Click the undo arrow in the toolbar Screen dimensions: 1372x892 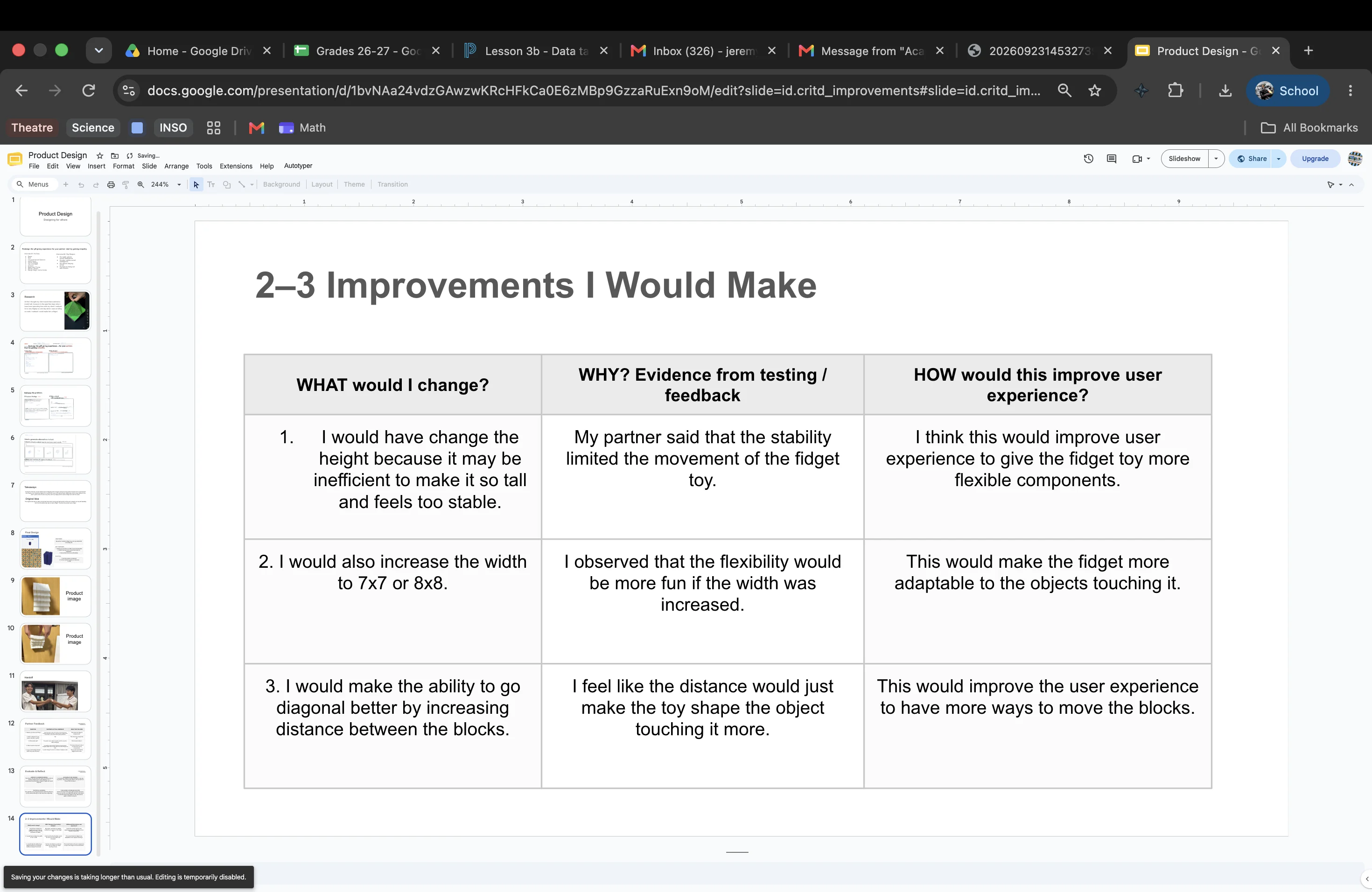[81, 184]
